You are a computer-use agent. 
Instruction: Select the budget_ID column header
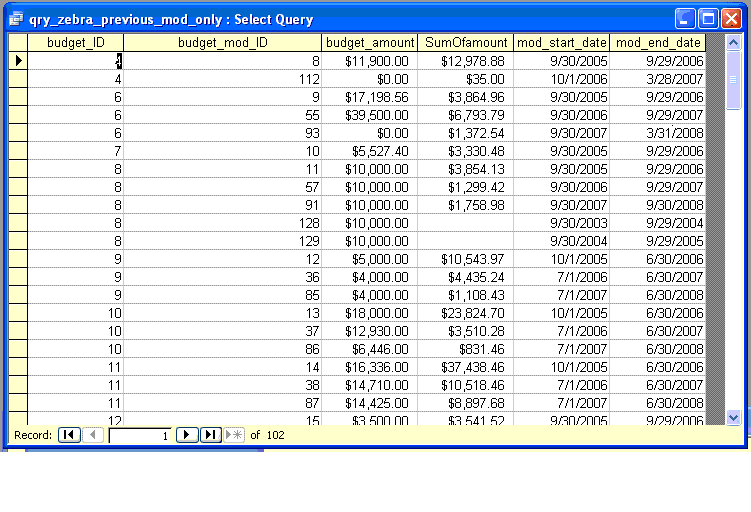pos(76,43)
